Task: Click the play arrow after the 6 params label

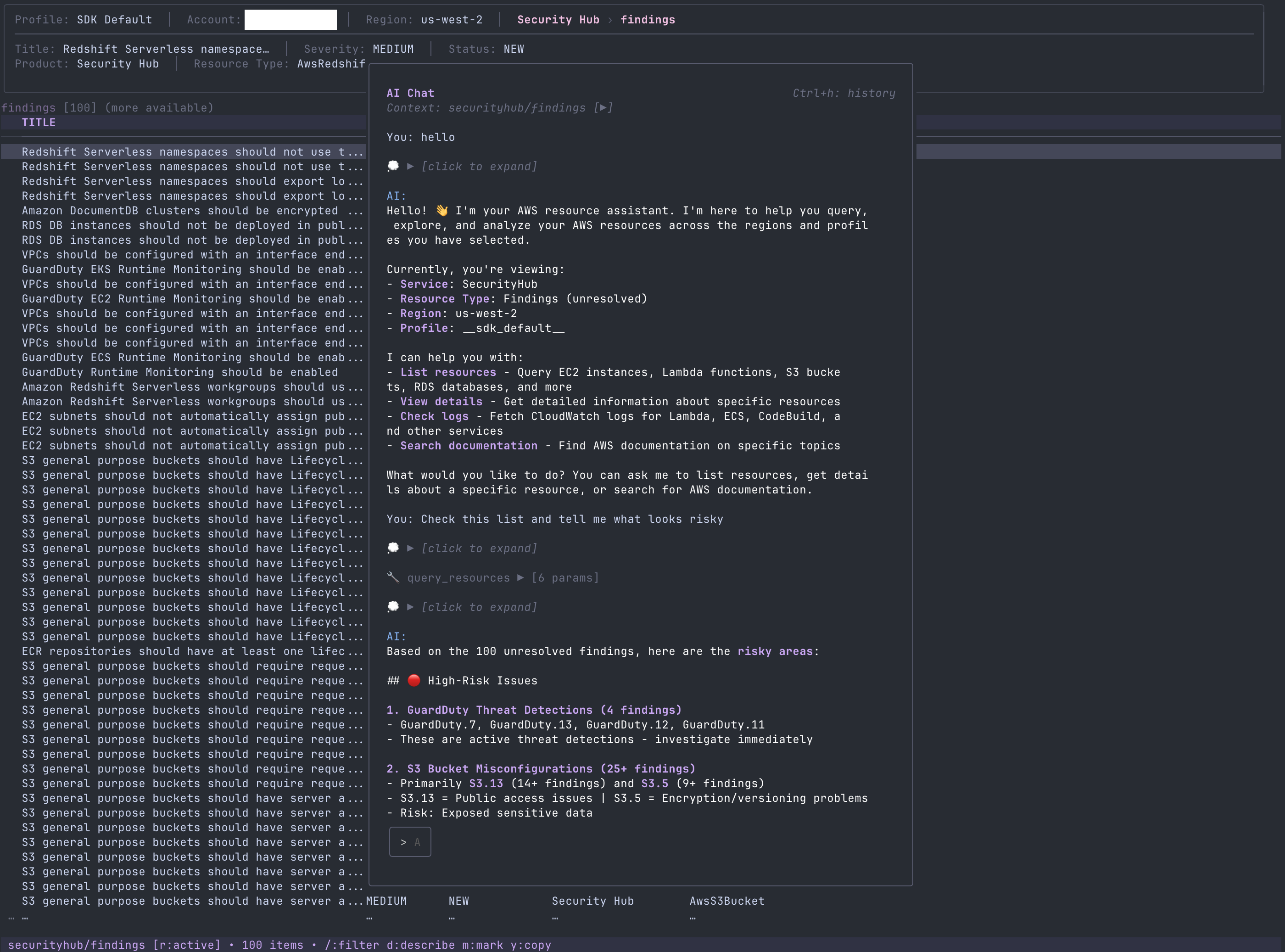Action: [521, 577]
